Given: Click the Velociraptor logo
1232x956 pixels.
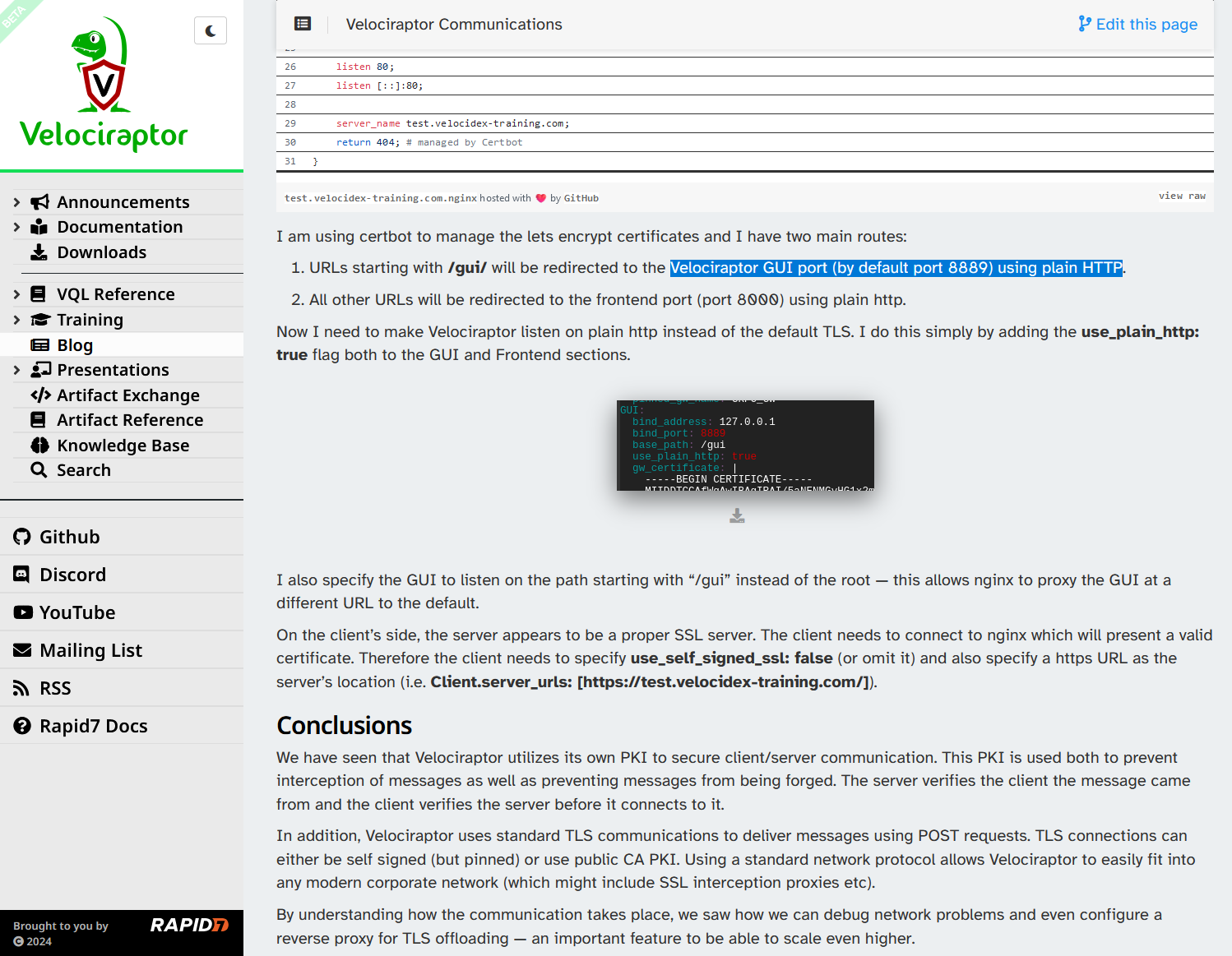Looking at the screenshot, I should pyautogui.click(x=104, y=83).
